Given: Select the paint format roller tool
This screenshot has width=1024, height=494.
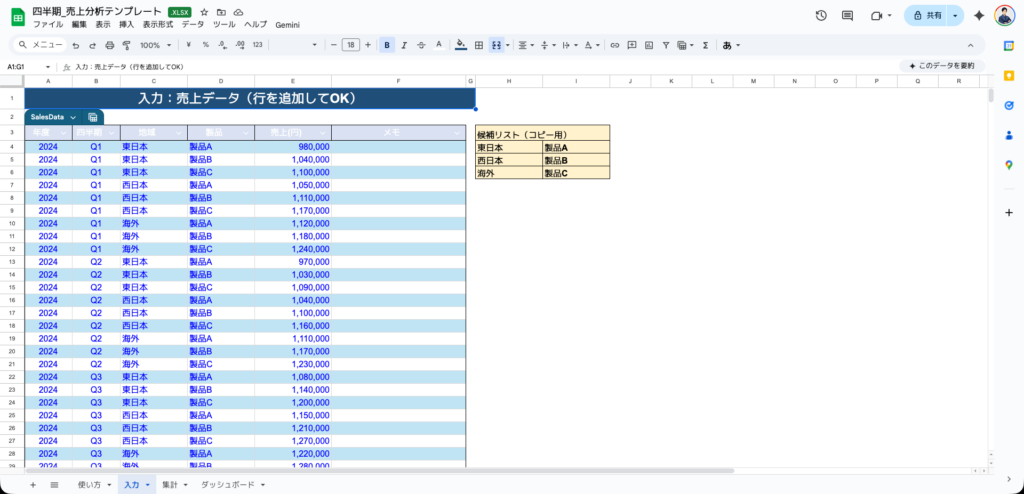Looking at the screenshot, I should click(126, 45).
